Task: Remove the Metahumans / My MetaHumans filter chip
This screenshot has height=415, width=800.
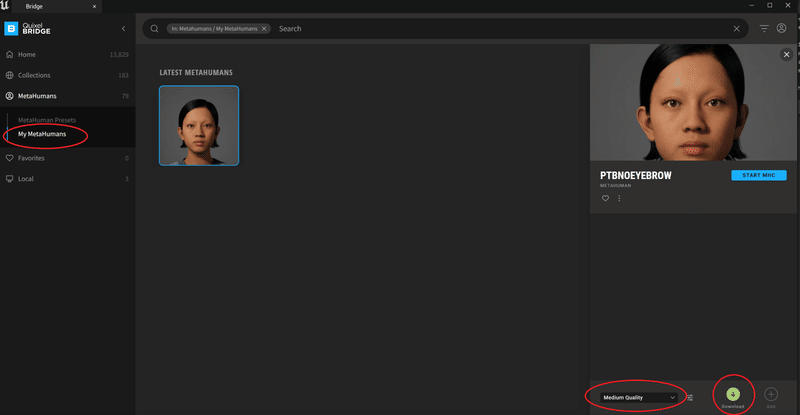Action: (264, 29)
